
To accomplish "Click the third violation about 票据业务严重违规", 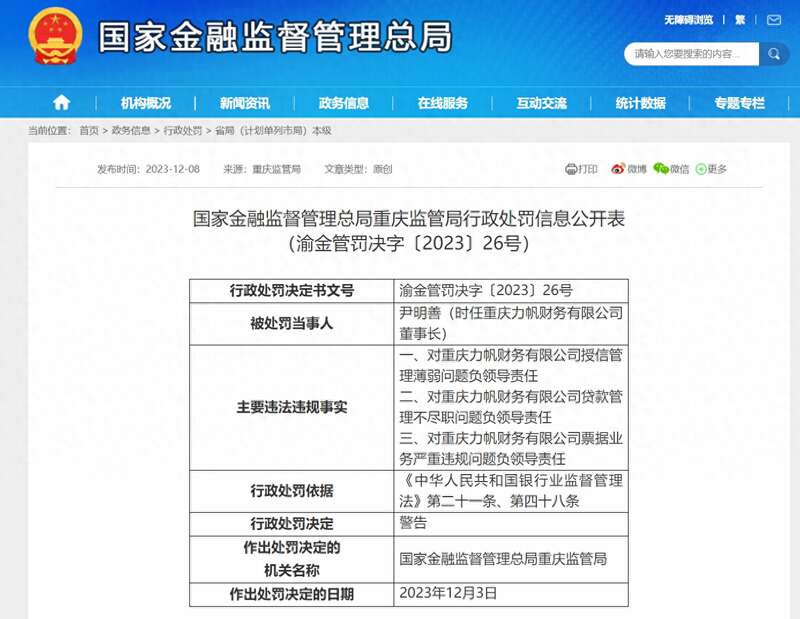I will [511, 449].
